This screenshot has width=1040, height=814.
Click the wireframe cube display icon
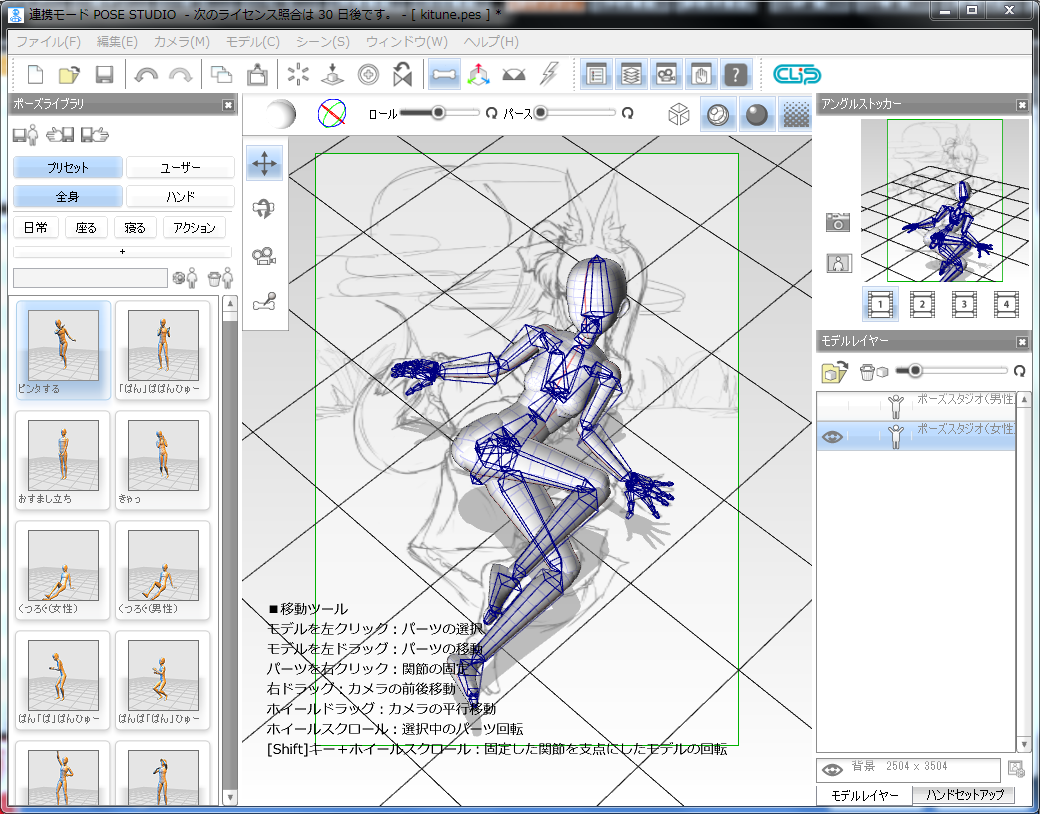click(x=679, y=114)
